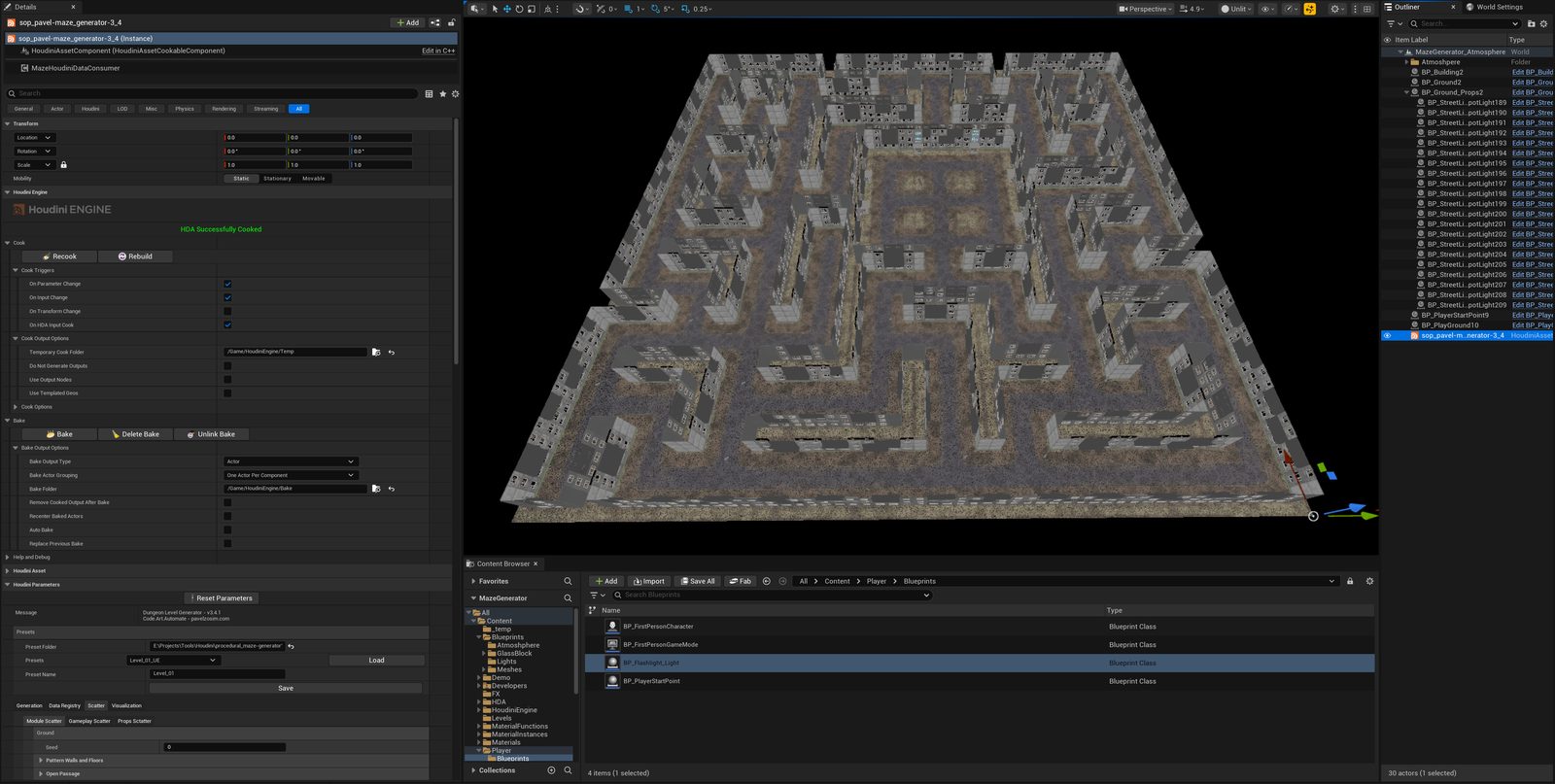Click the scale lock icon

pos(64,164)
